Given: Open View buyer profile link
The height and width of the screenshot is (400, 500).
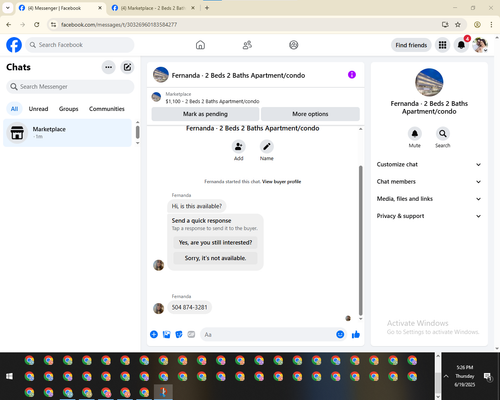Looking at the screenshot, I should (x=281, y=182).
